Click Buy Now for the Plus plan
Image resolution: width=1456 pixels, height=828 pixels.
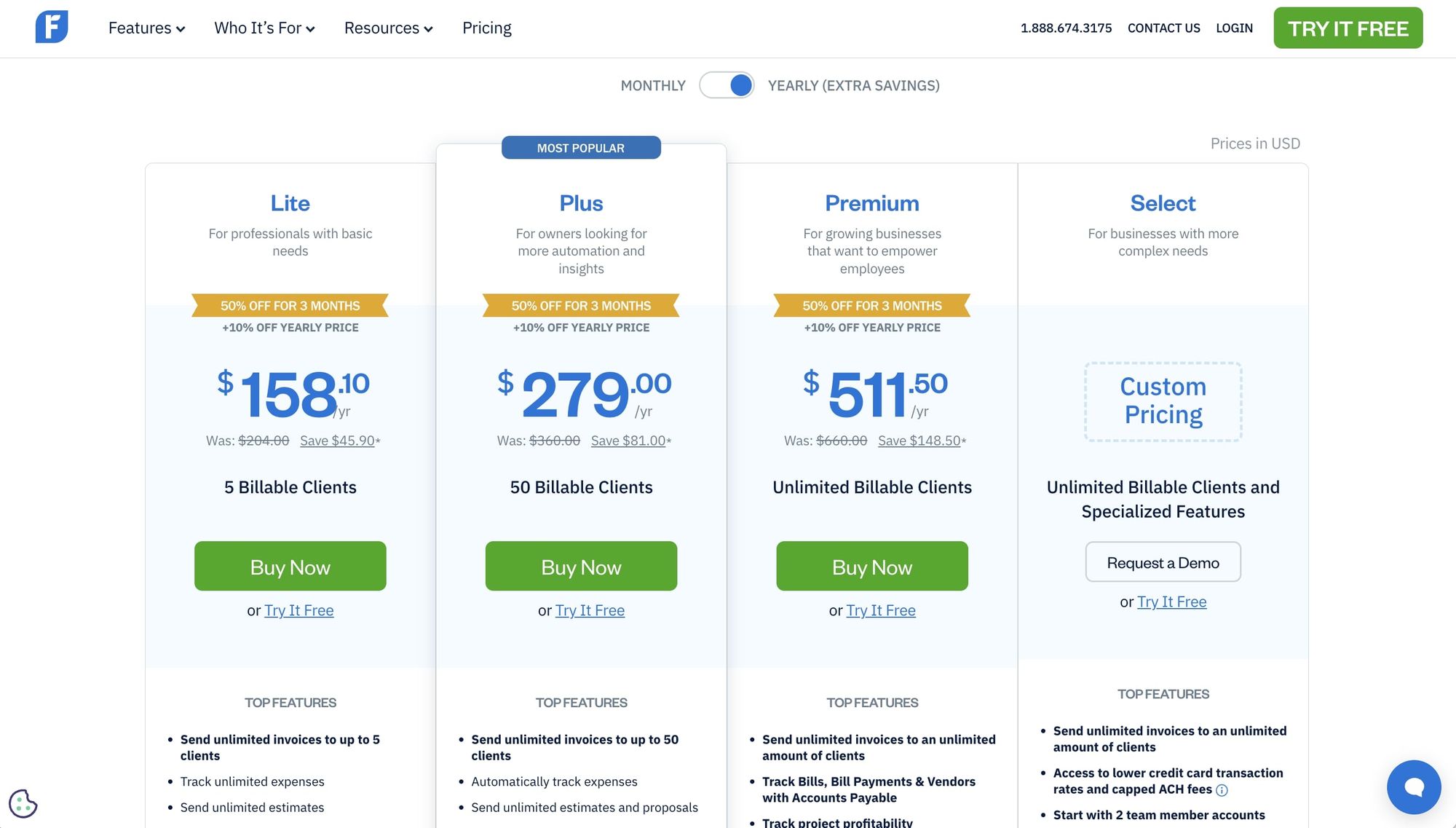click(x=581, y=566)
